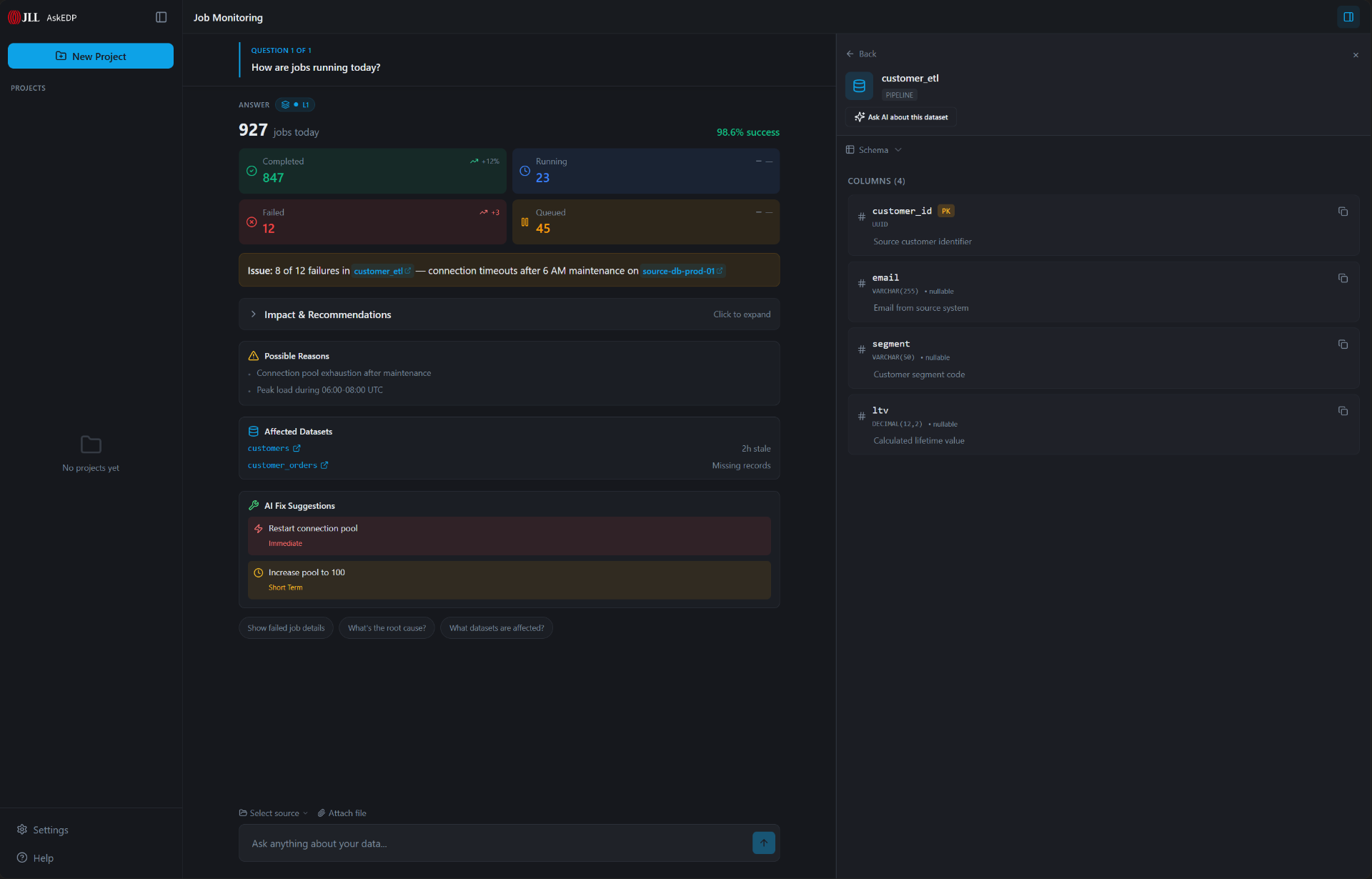Image resolution: width=1372 pixels, height=879 pixels.
Task: Copy the ltv column name
Action: (1343, 411)
